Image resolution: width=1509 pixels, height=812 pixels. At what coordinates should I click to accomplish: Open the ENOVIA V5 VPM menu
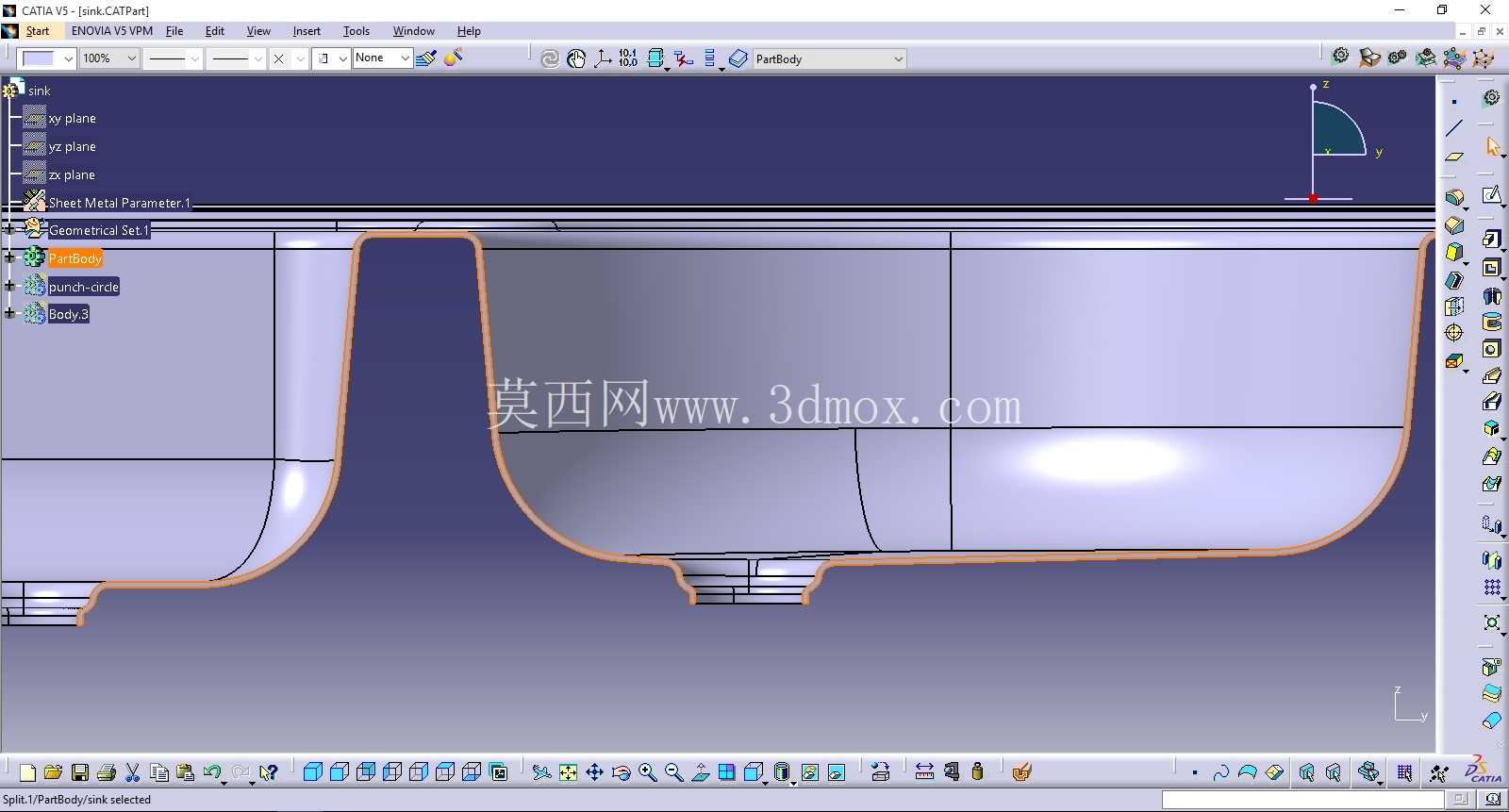[x=112, y=31]
